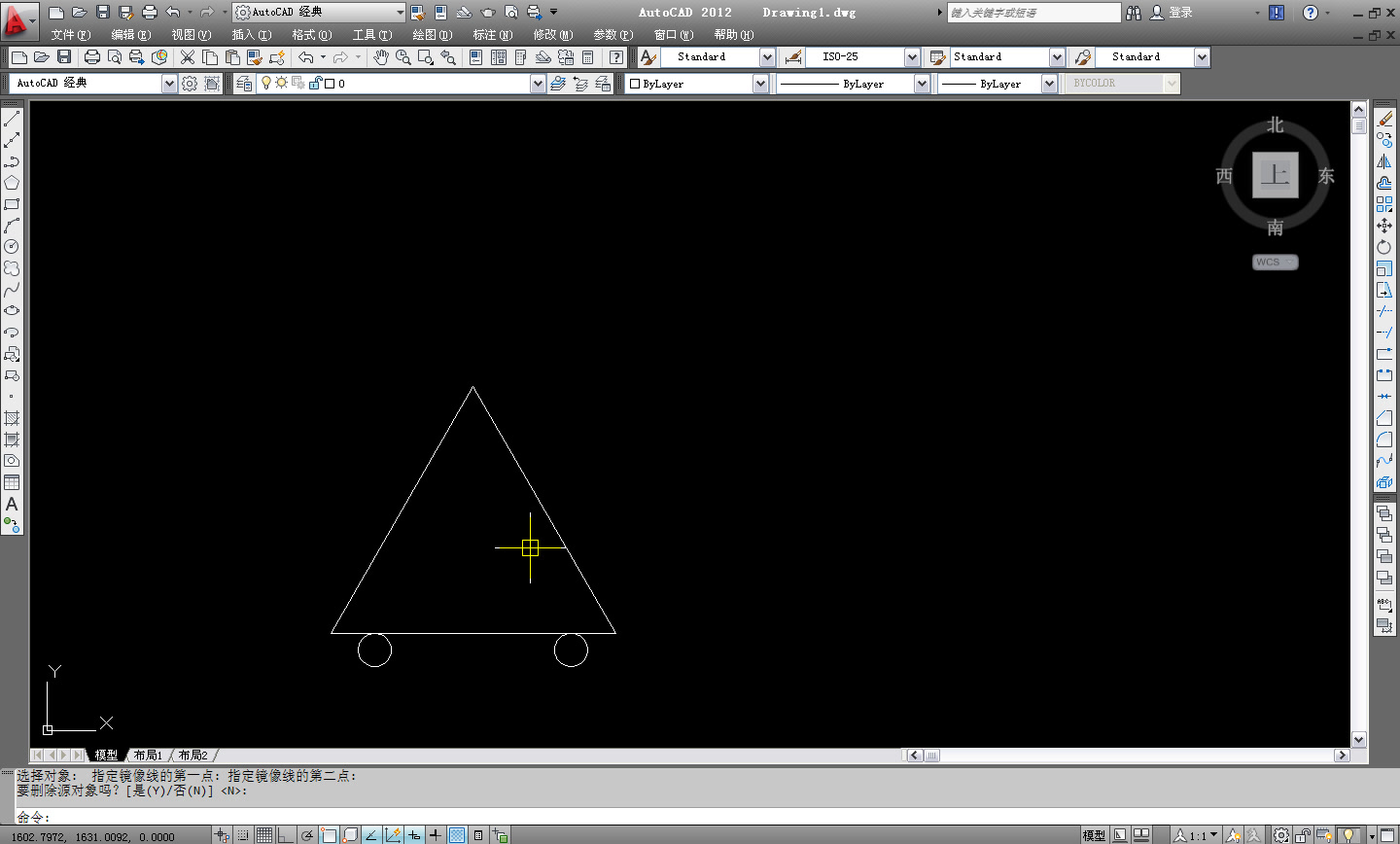
Task: Select the Line tool in draw toolbar
Action: click(12, 120)
